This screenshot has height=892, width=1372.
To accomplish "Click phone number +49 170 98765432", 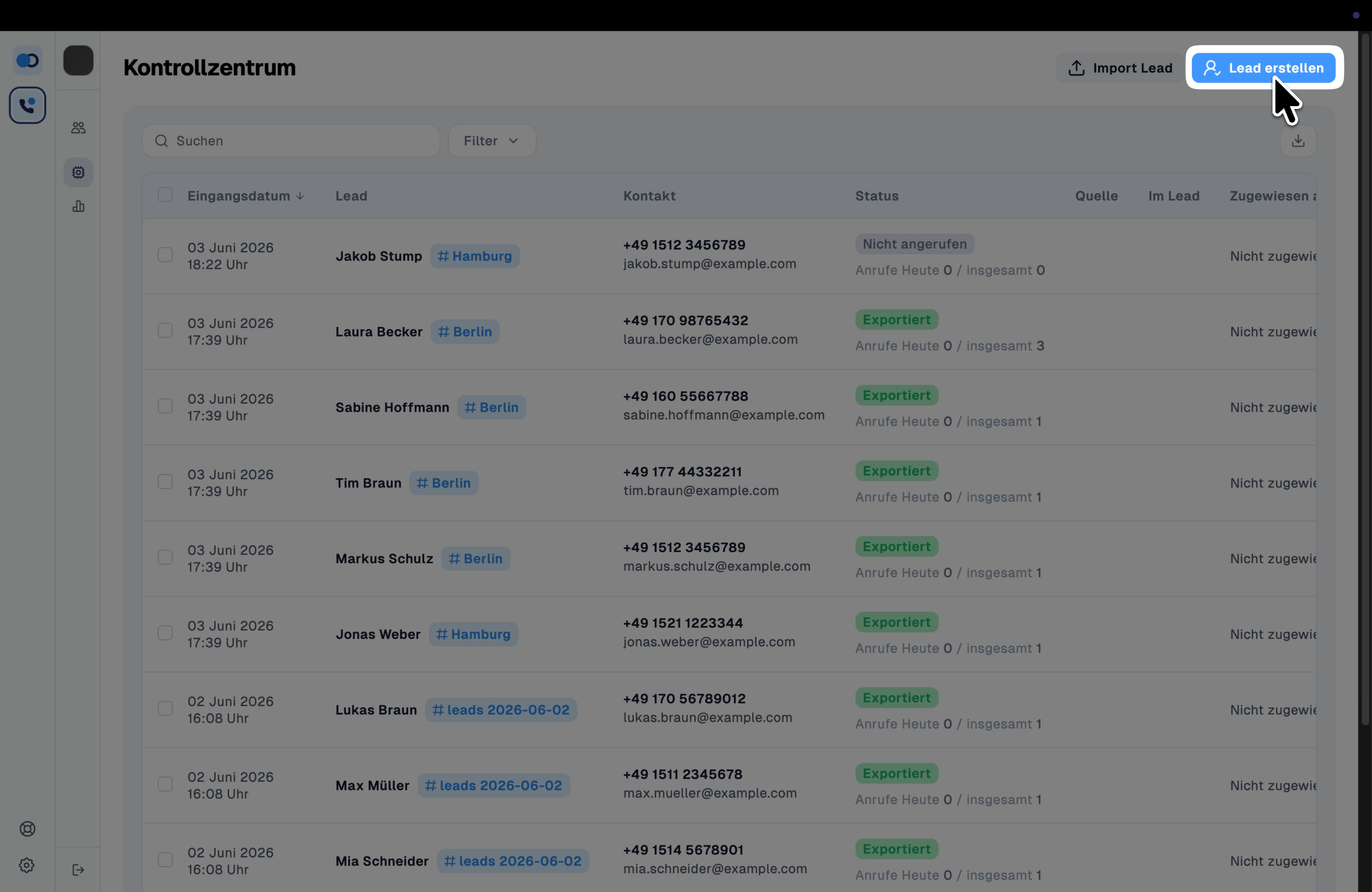I will click(x=685, y=320).
